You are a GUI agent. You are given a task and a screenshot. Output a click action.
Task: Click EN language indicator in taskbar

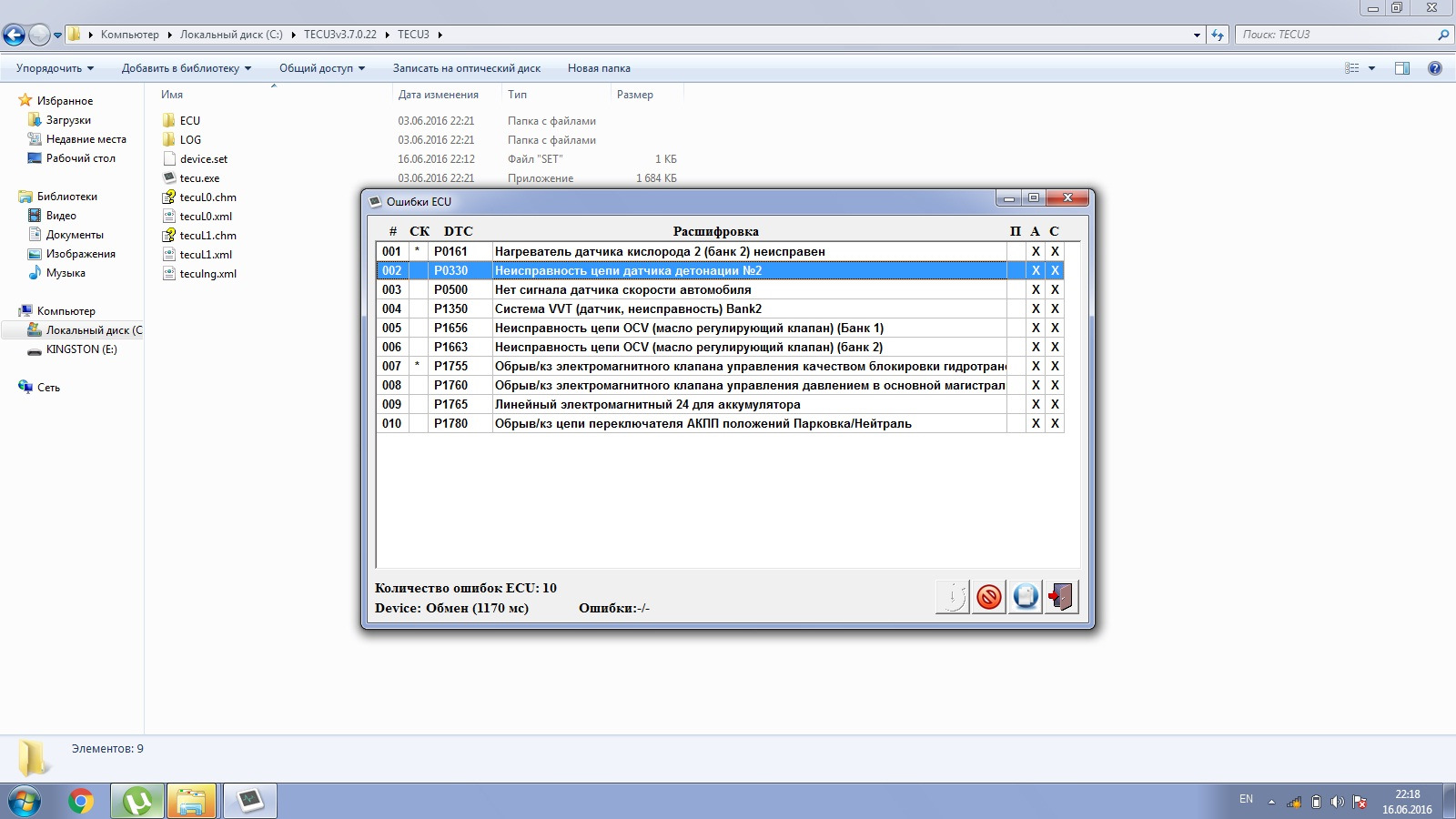pyautogui.click(x=1246, y=799)
